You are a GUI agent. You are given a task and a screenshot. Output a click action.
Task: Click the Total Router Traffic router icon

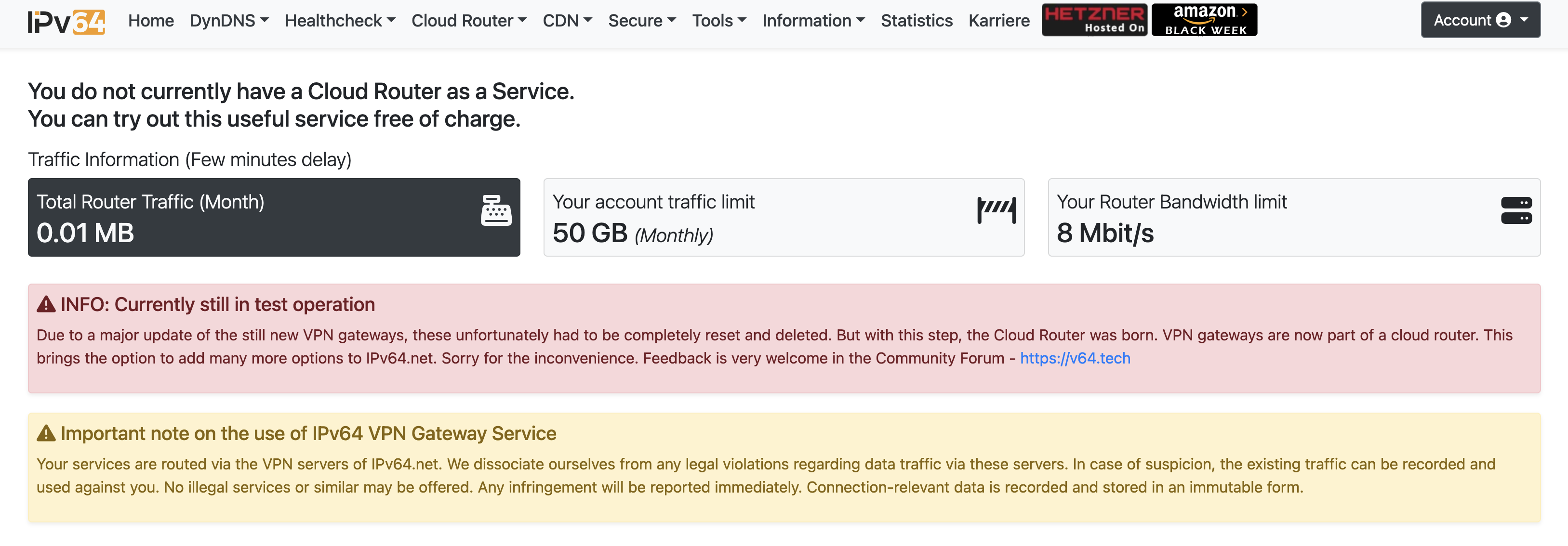[496, 210]
